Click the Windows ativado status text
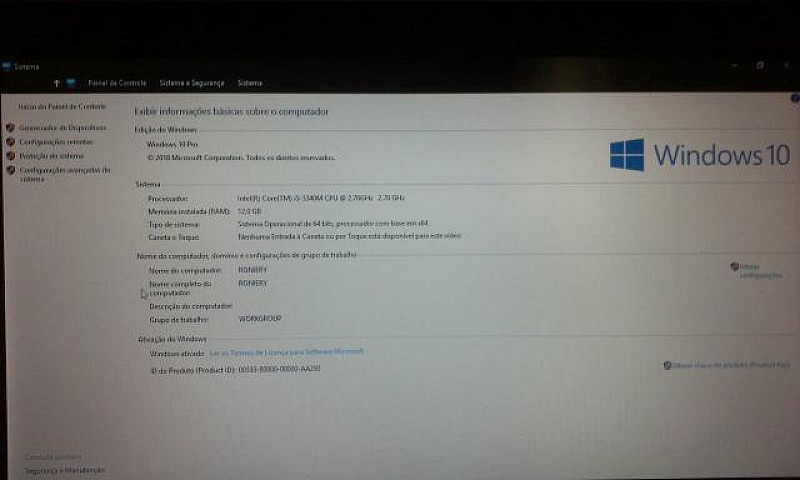Screen dimensions: 800x480 click(x=177, y=353)
